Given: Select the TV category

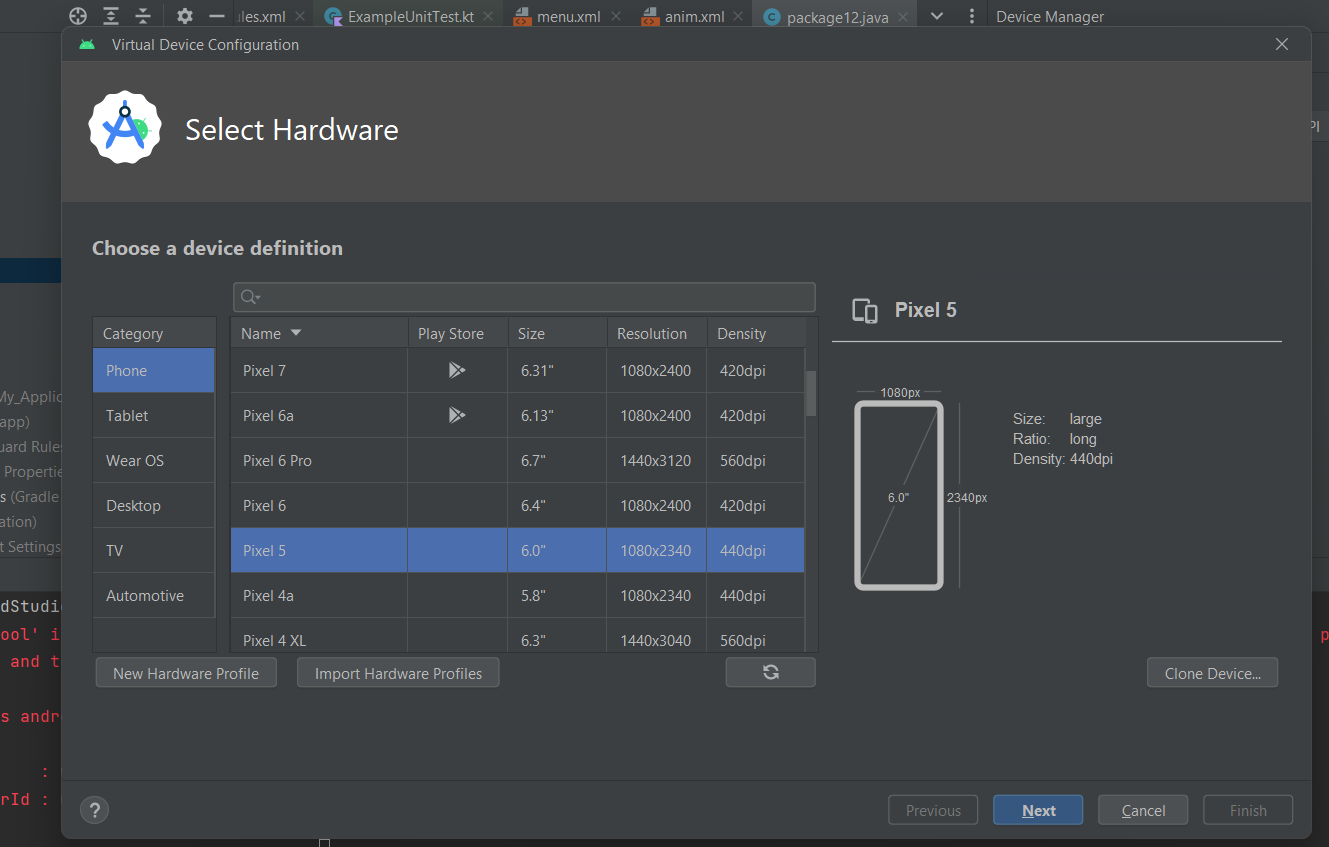Looking at the screenshot, I should 154,550.
